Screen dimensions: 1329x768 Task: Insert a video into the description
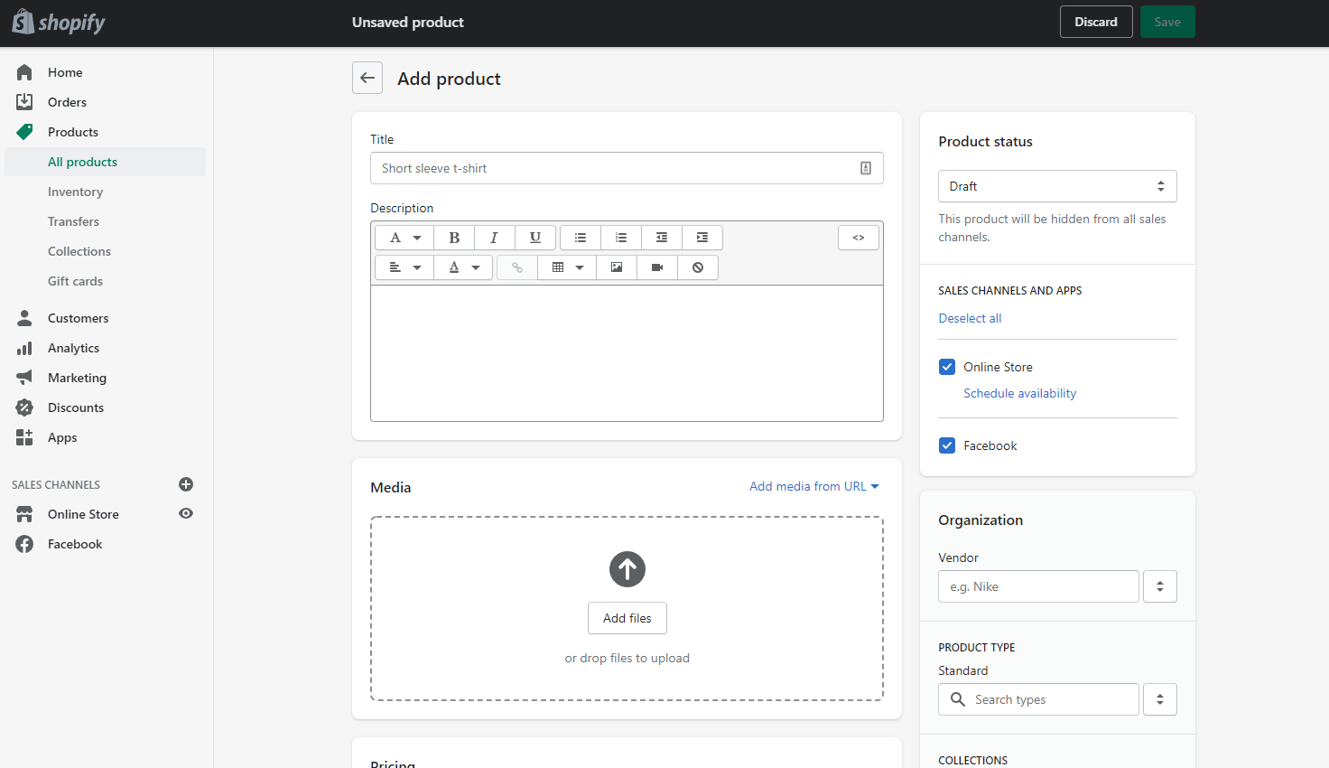(657, 267)
